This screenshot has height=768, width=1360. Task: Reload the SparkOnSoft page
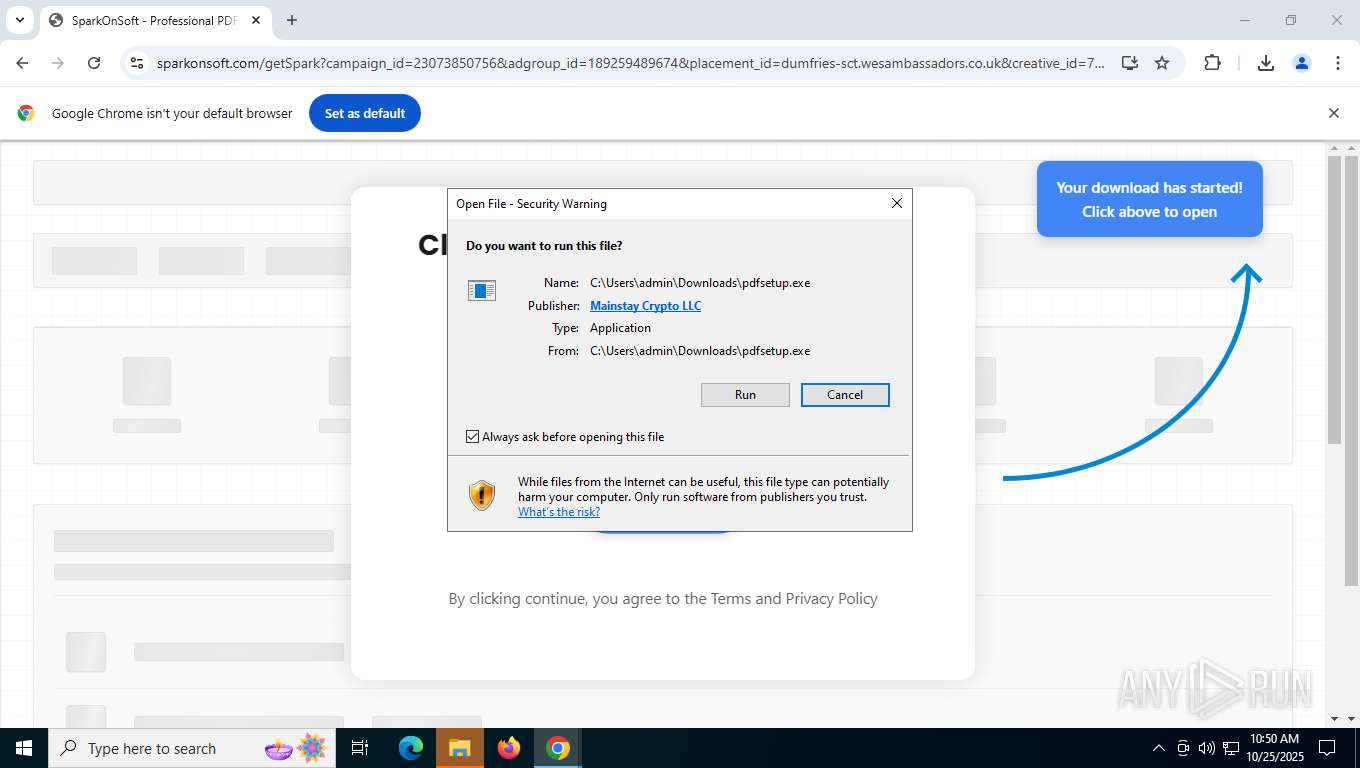(94, 63)
